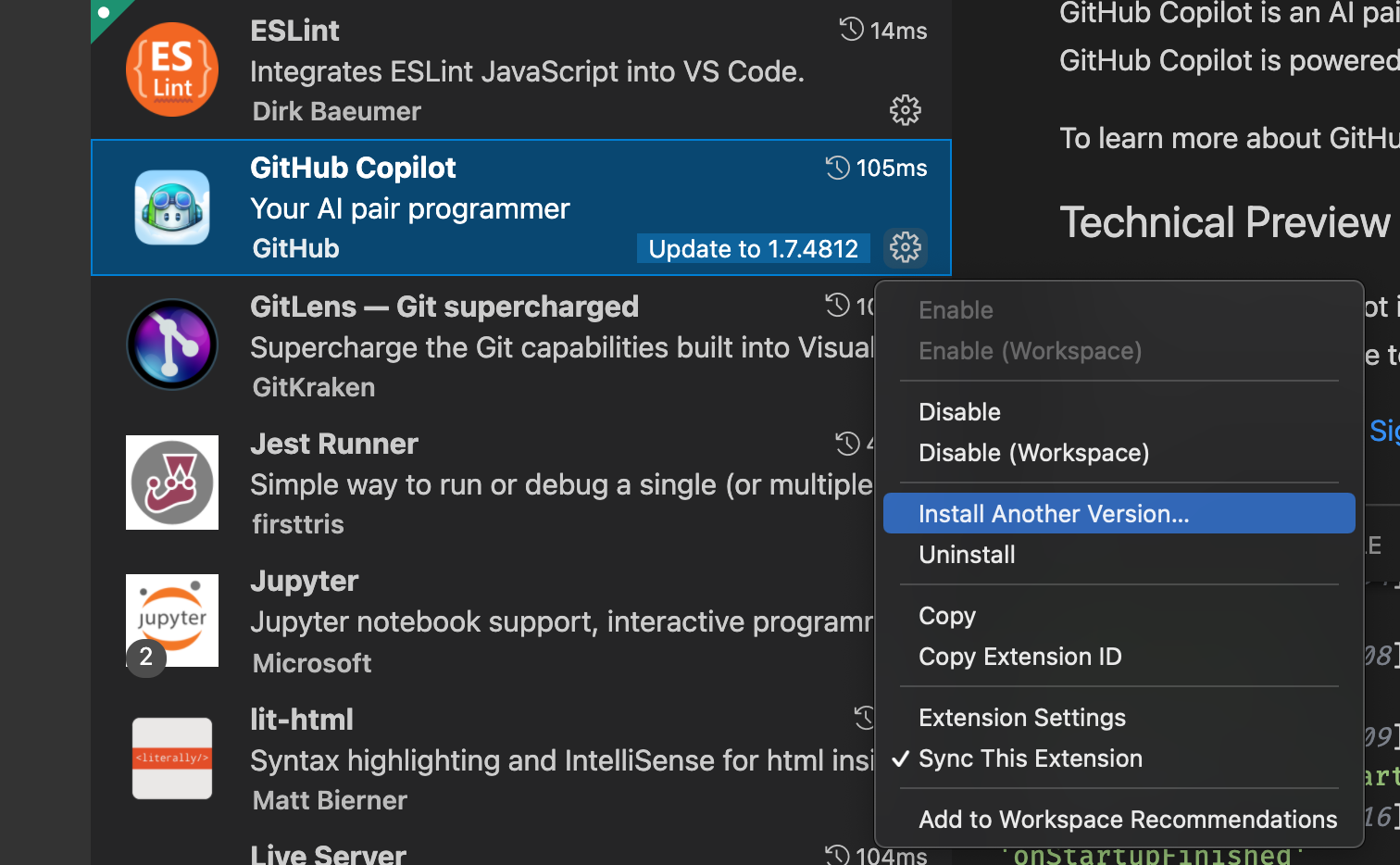Open the ESLint manage gear
This screenshot has height=865, width=1400.
(906, 110)
